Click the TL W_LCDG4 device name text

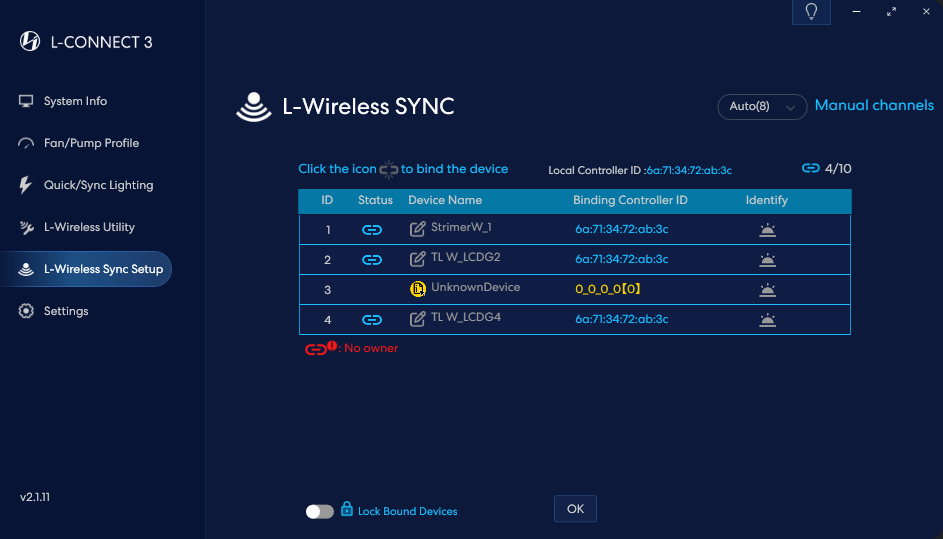(x=466, y=317)
